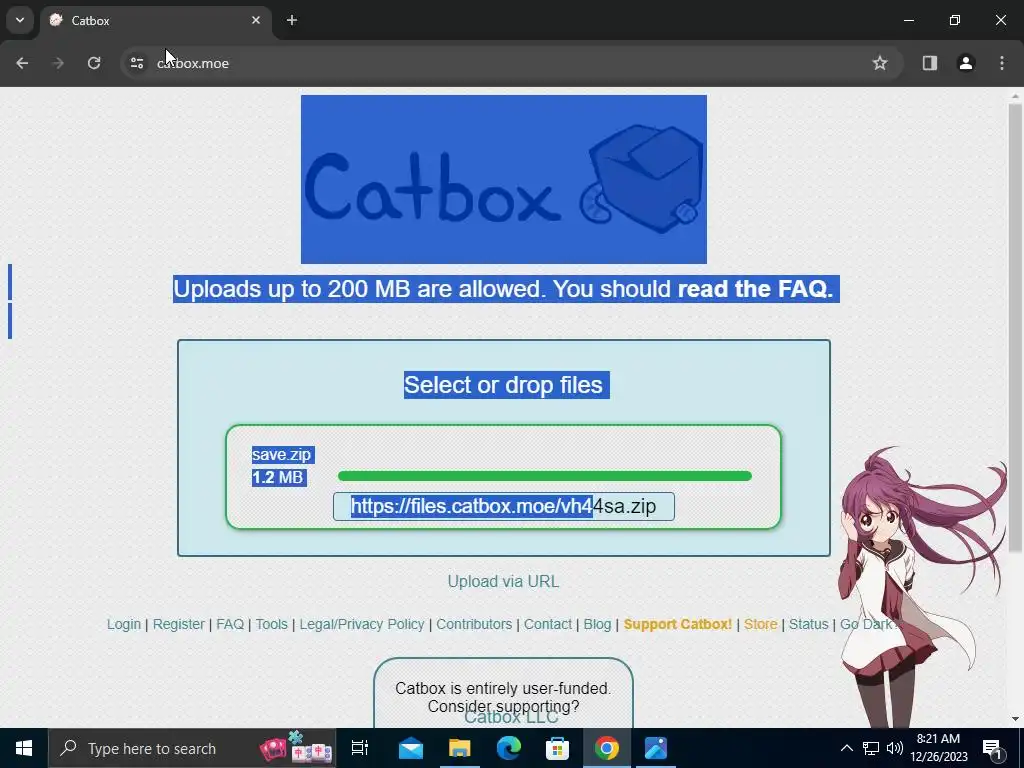Click the green upload progress bar
Viewport: 1024px width, 768px height.
tap(545, 476)
